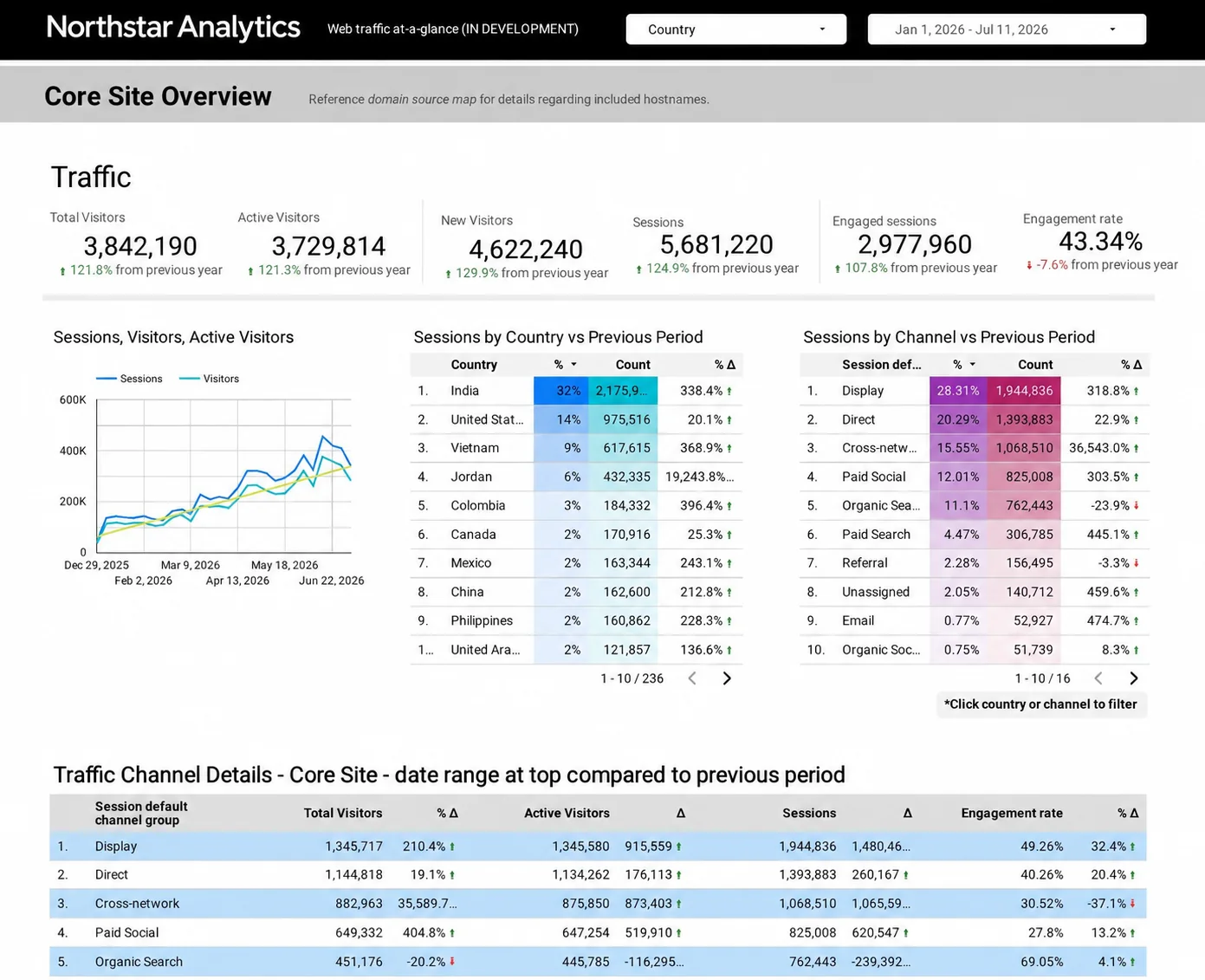Image resolution: width=1205 pixels, height=980 pixels.
Task: Filter by Display in Sessions by Channel table
Action: click(x=863, y=391)
